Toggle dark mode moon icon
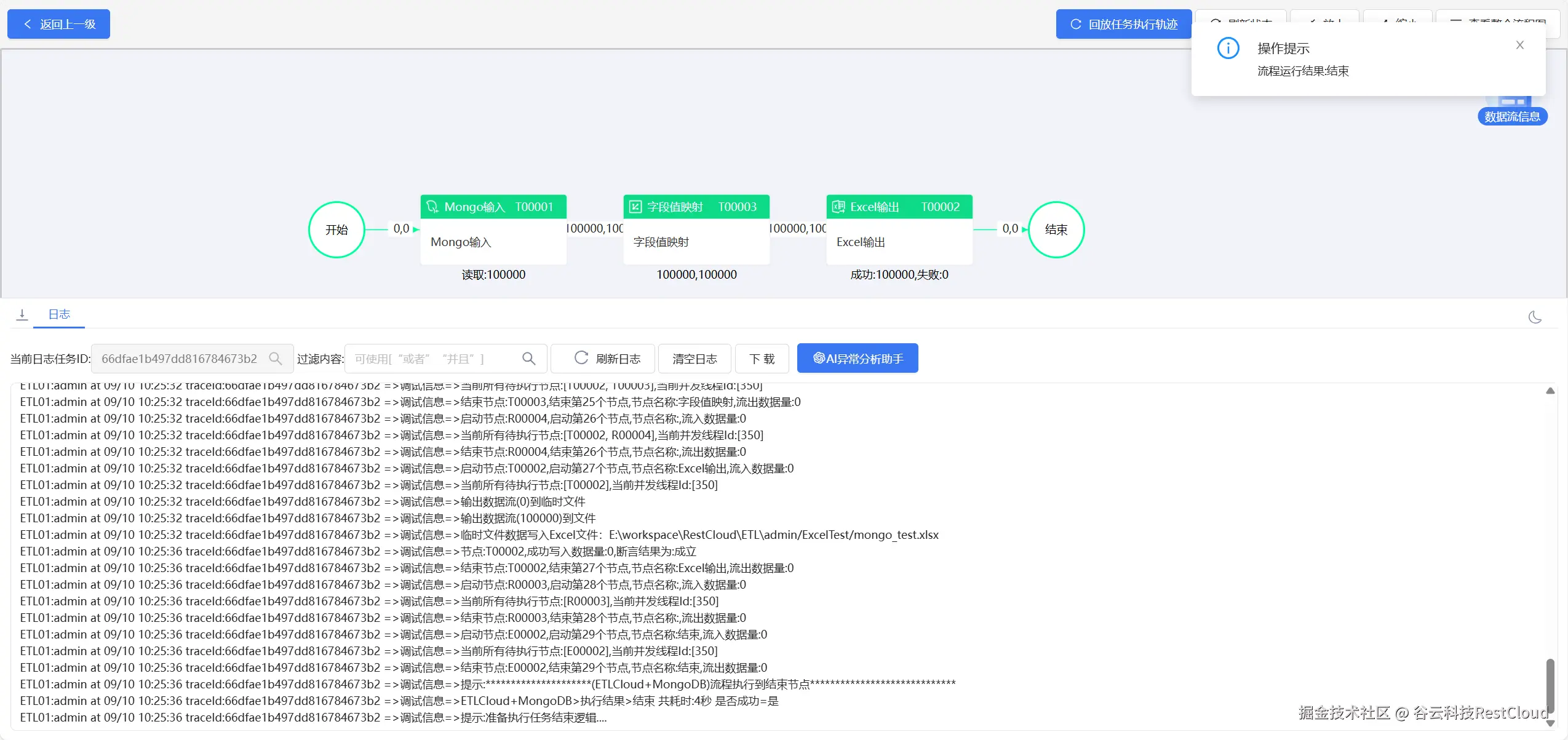Screen dimensions: 1568x740 pos(1535,317)
